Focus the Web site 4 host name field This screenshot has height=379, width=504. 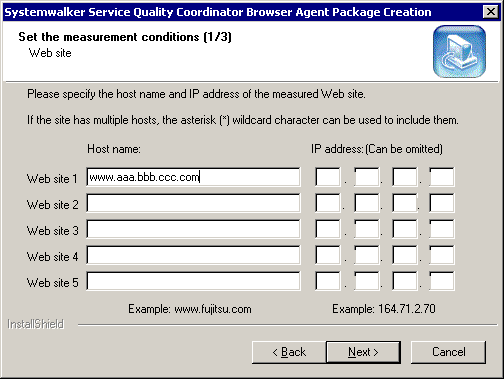(193, 255)
